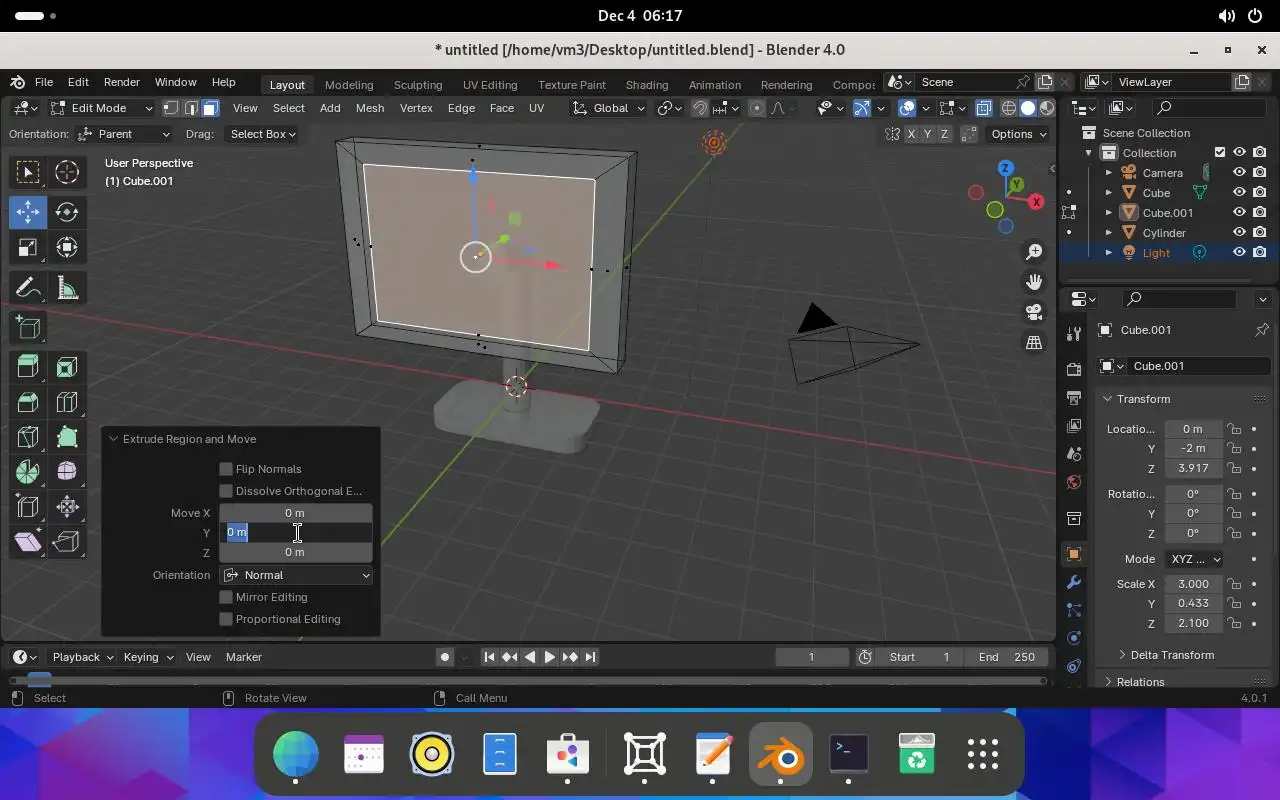Open the Select Box drag dropdown
Image resolution: width=1280 pixels, height=800 pixels.
(261, 134)
